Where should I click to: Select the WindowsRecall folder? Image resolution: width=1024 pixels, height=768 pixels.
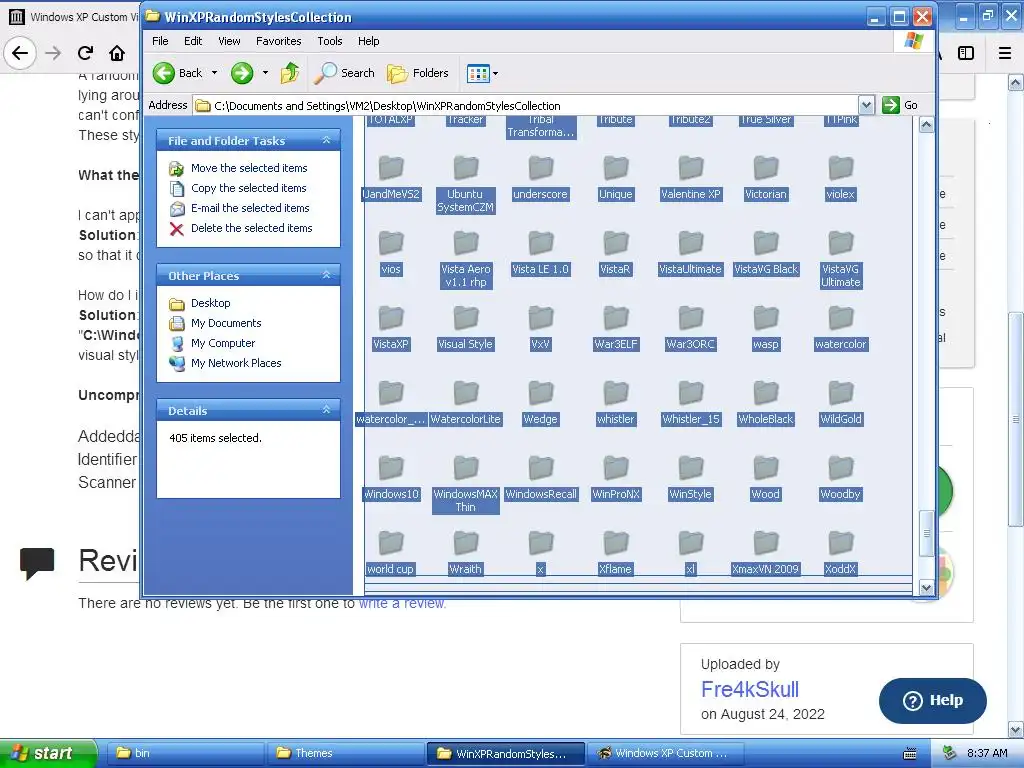click(541, 479)
